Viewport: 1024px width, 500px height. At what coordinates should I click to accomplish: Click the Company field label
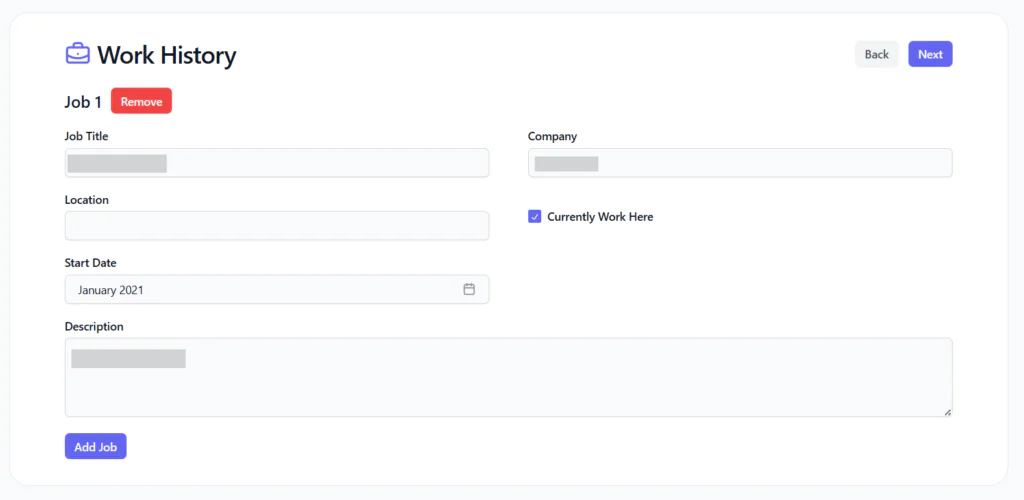click(x=552, y=136)
